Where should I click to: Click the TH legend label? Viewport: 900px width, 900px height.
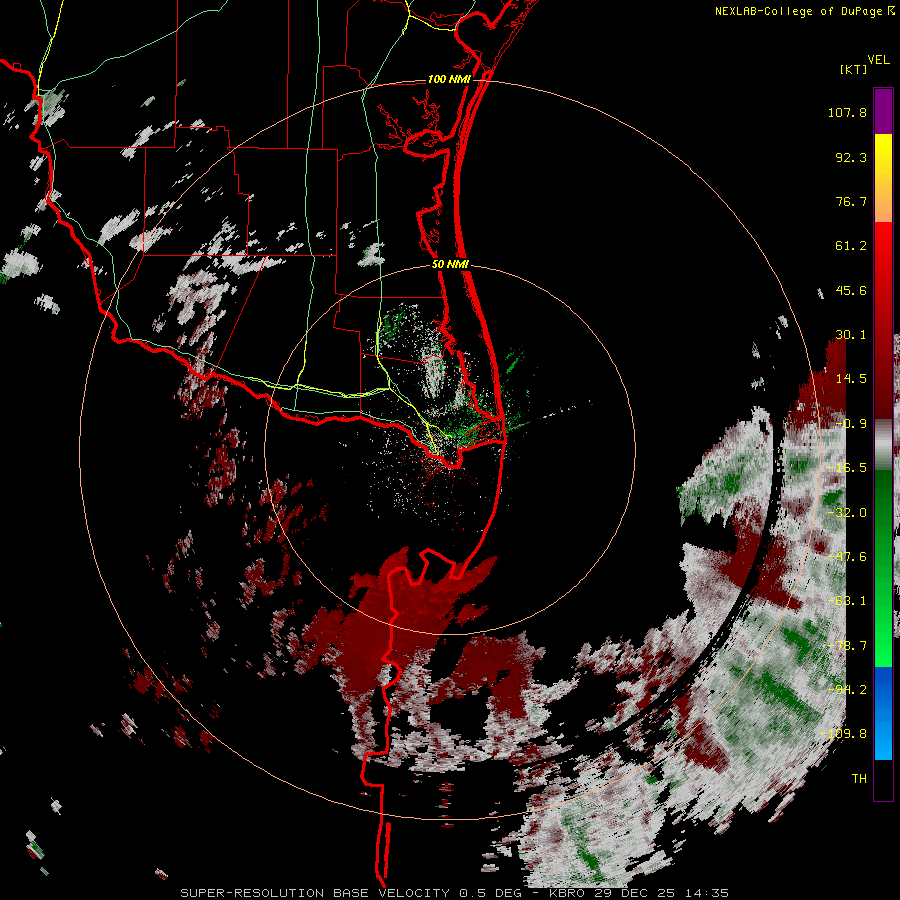[859, 779]
